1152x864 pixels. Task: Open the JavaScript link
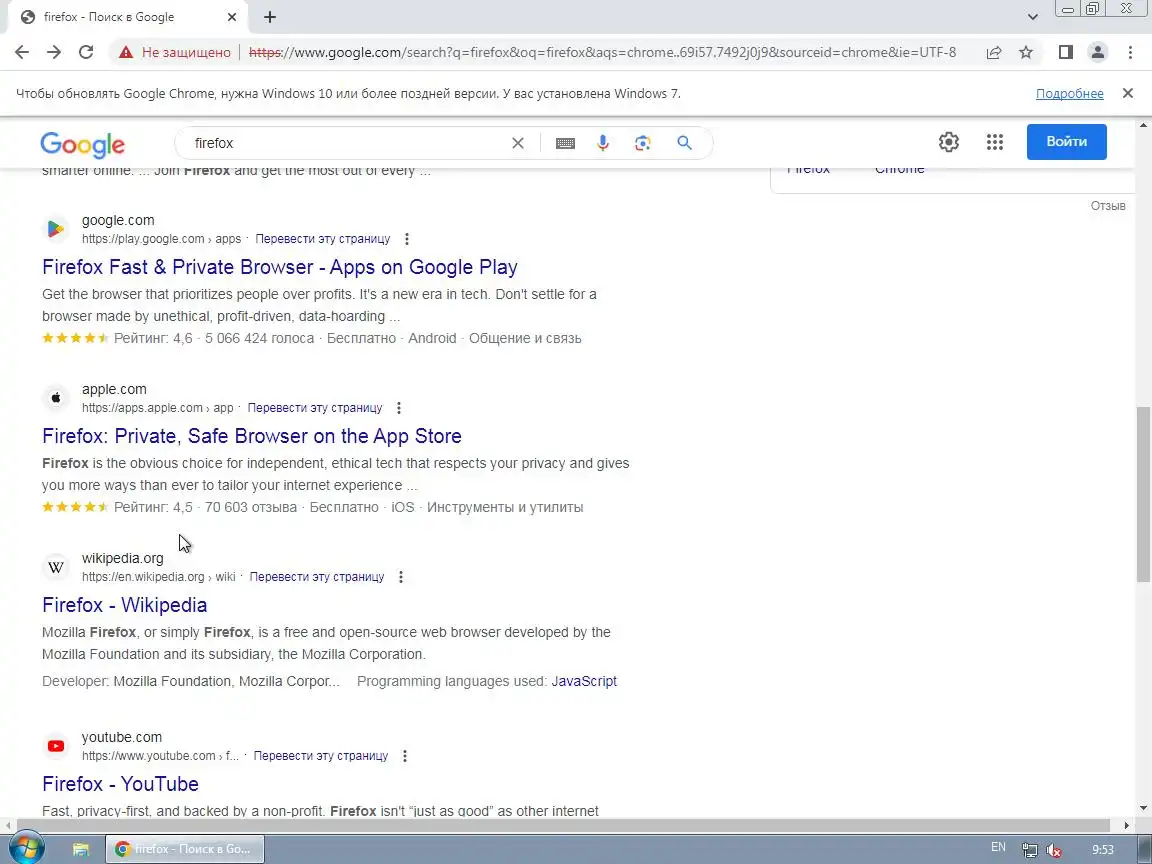(584, 681)
